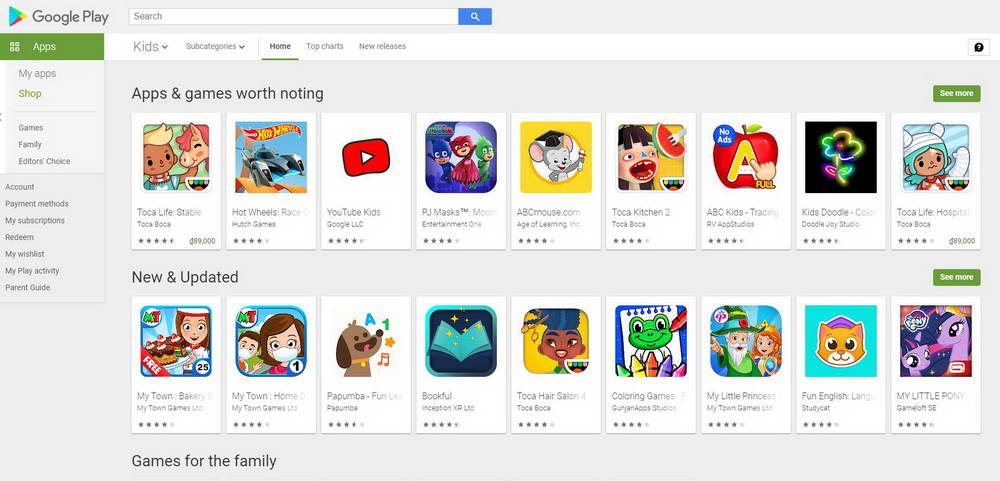
Task: Click See more for New & Updated
Action: click(957, 277)
